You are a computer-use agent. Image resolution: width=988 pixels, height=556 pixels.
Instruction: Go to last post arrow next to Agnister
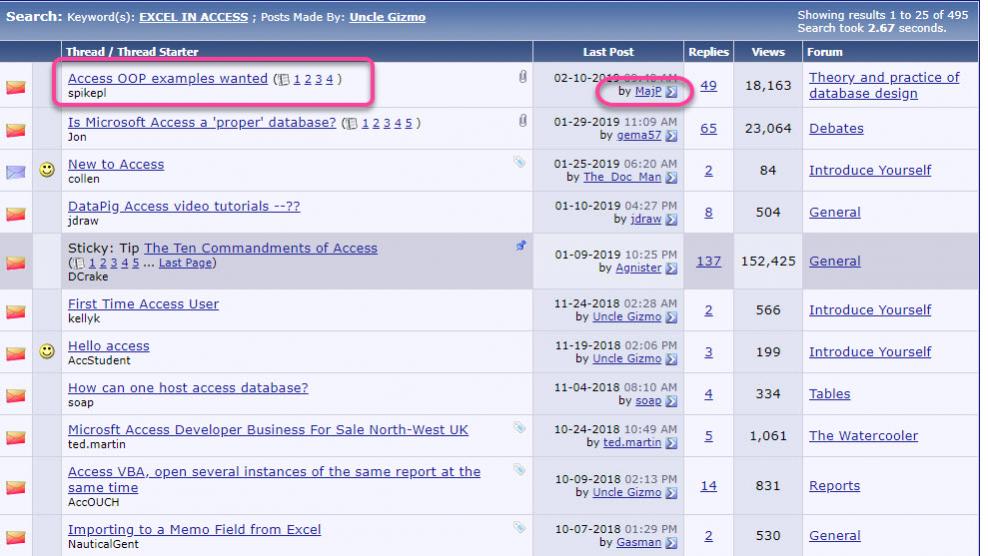point(672,269)
